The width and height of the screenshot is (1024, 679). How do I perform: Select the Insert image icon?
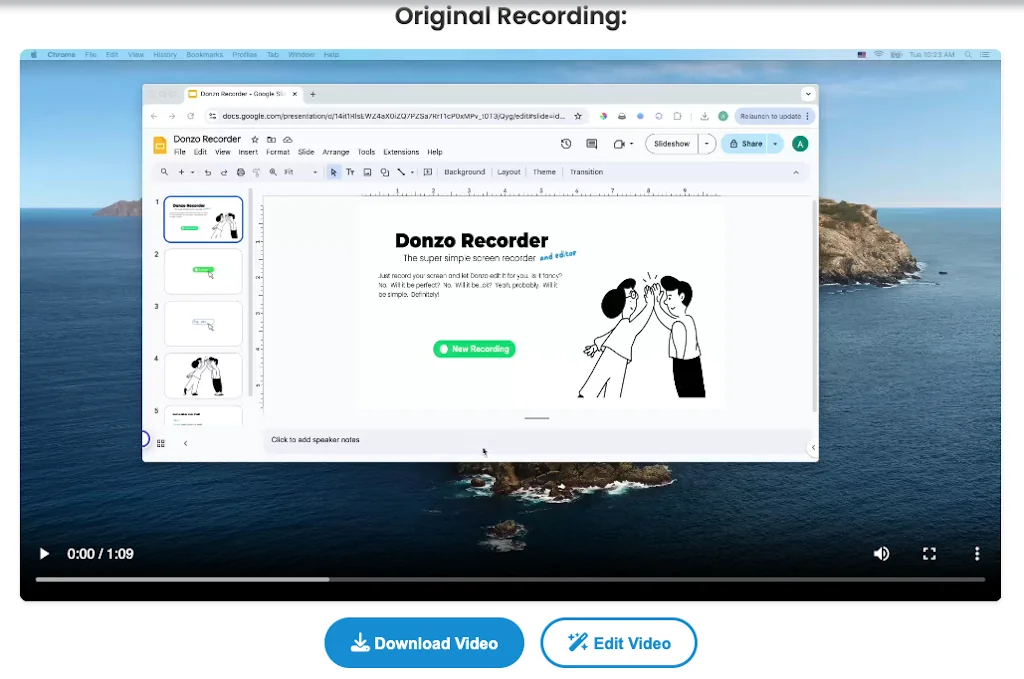[366, 172]
